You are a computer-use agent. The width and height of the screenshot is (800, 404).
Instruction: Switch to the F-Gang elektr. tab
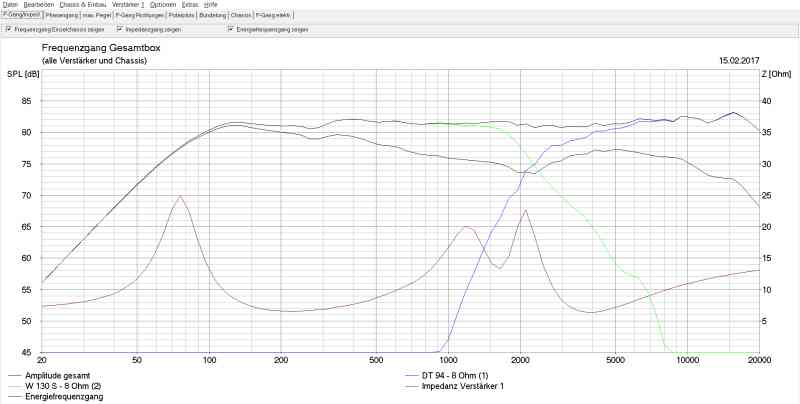[273, 15]
